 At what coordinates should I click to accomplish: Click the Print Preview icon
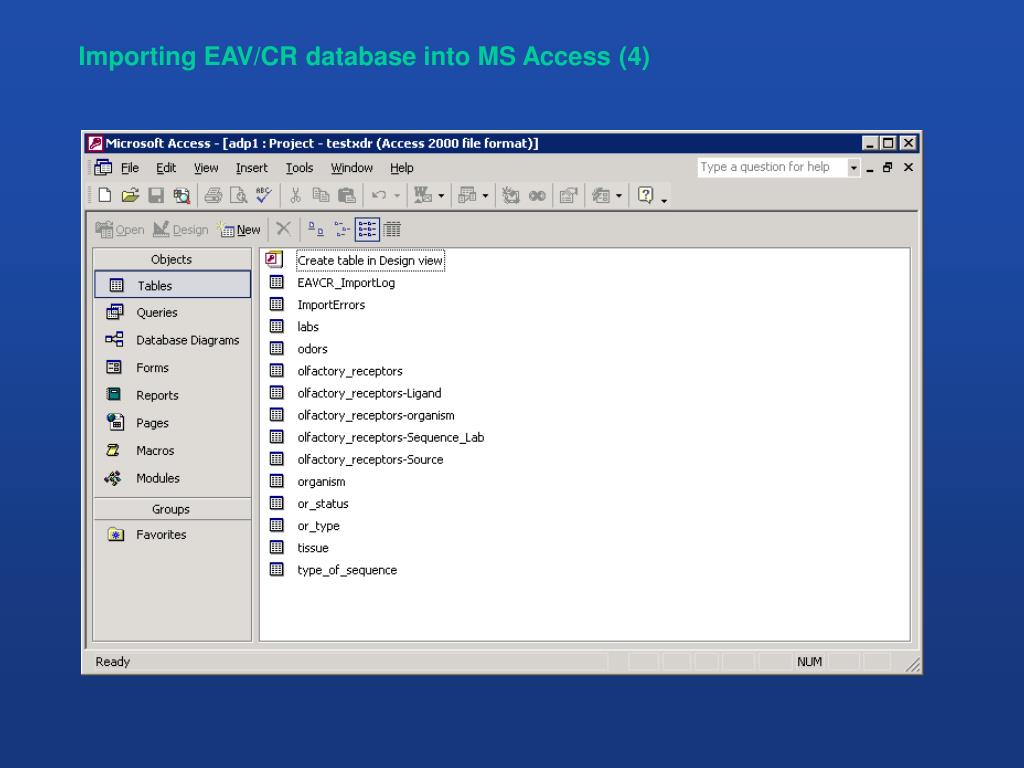(238, 195)
